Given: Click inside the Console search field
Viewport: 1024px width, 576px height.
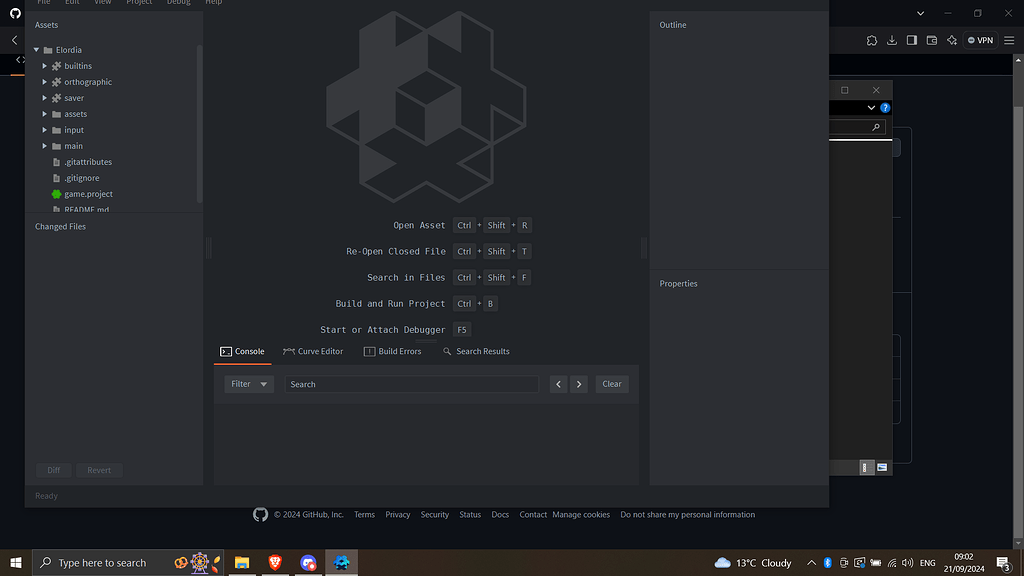Looking at the screenshot, I should (410, 384).
